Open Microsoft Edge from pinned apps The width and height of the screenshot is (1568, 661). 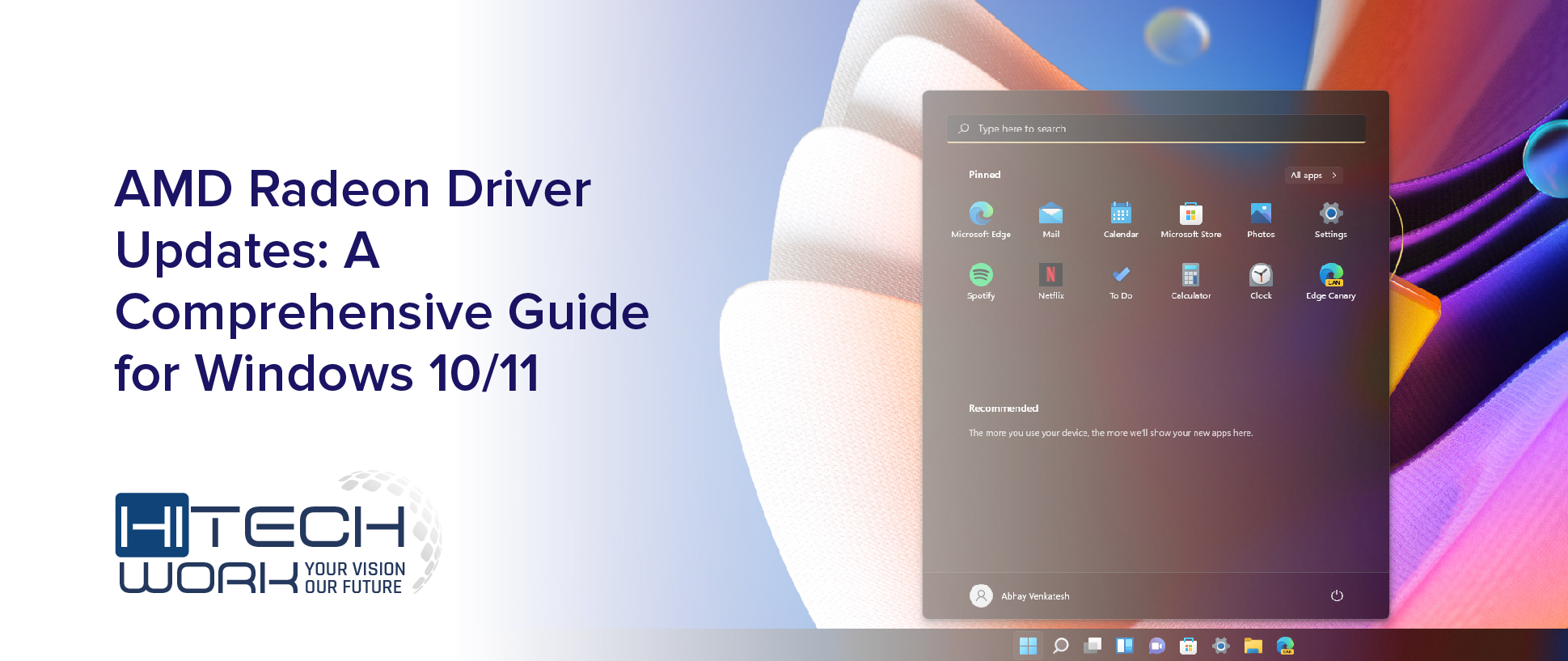click(981, 219)
